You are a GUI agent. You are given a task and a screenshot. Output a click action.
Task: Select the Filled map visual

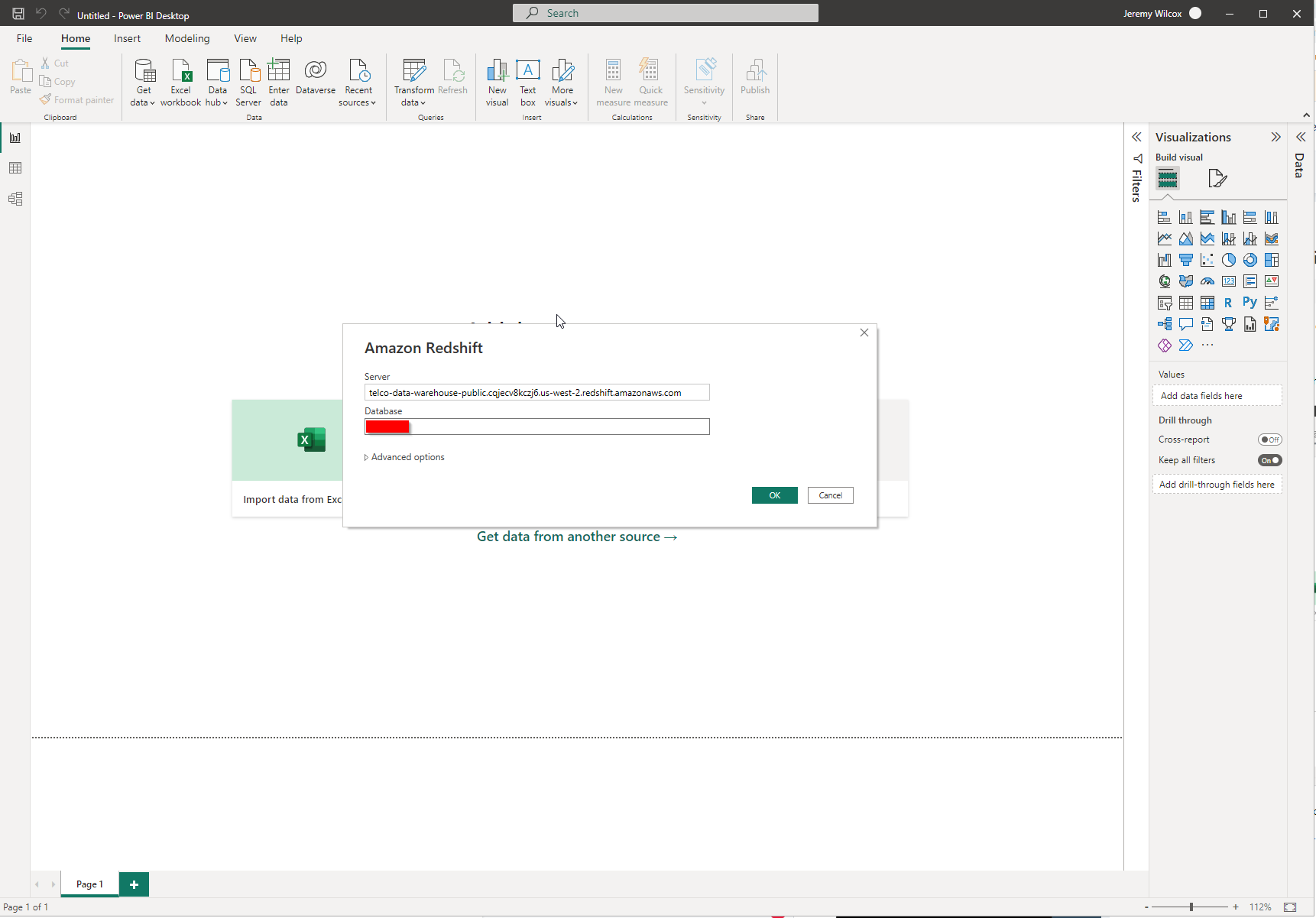pyautogui.click(x=1185, y=281)
